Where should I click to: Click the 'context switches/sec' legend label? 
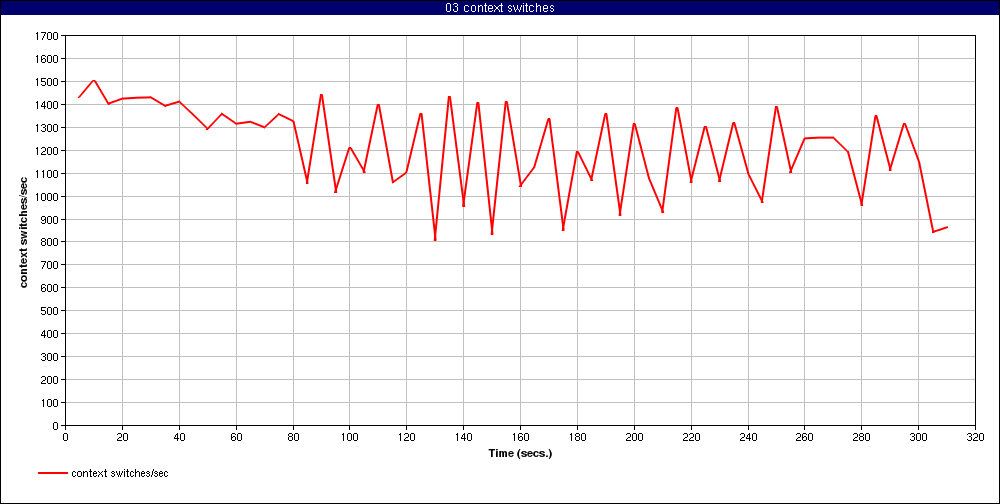[x=120, y=473]
